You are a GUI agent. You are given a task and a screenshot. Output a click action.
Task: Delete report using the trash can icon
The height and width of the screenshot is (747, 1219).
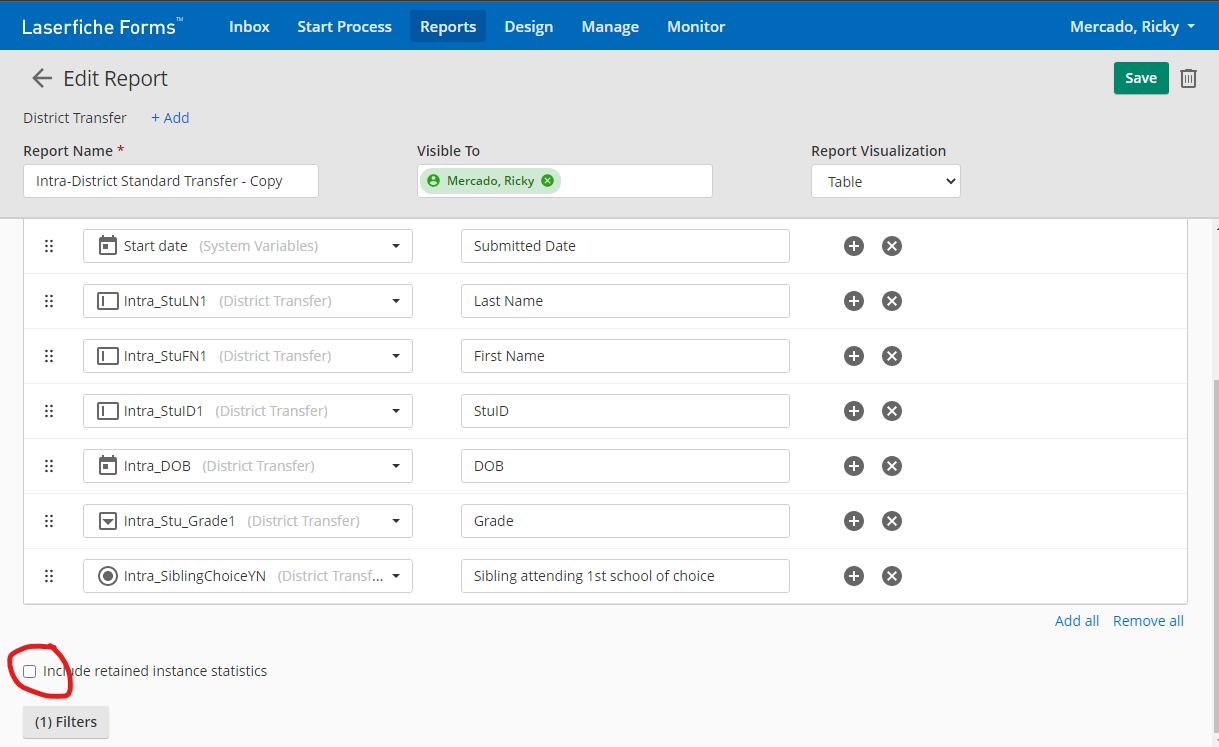[1188, 78]
